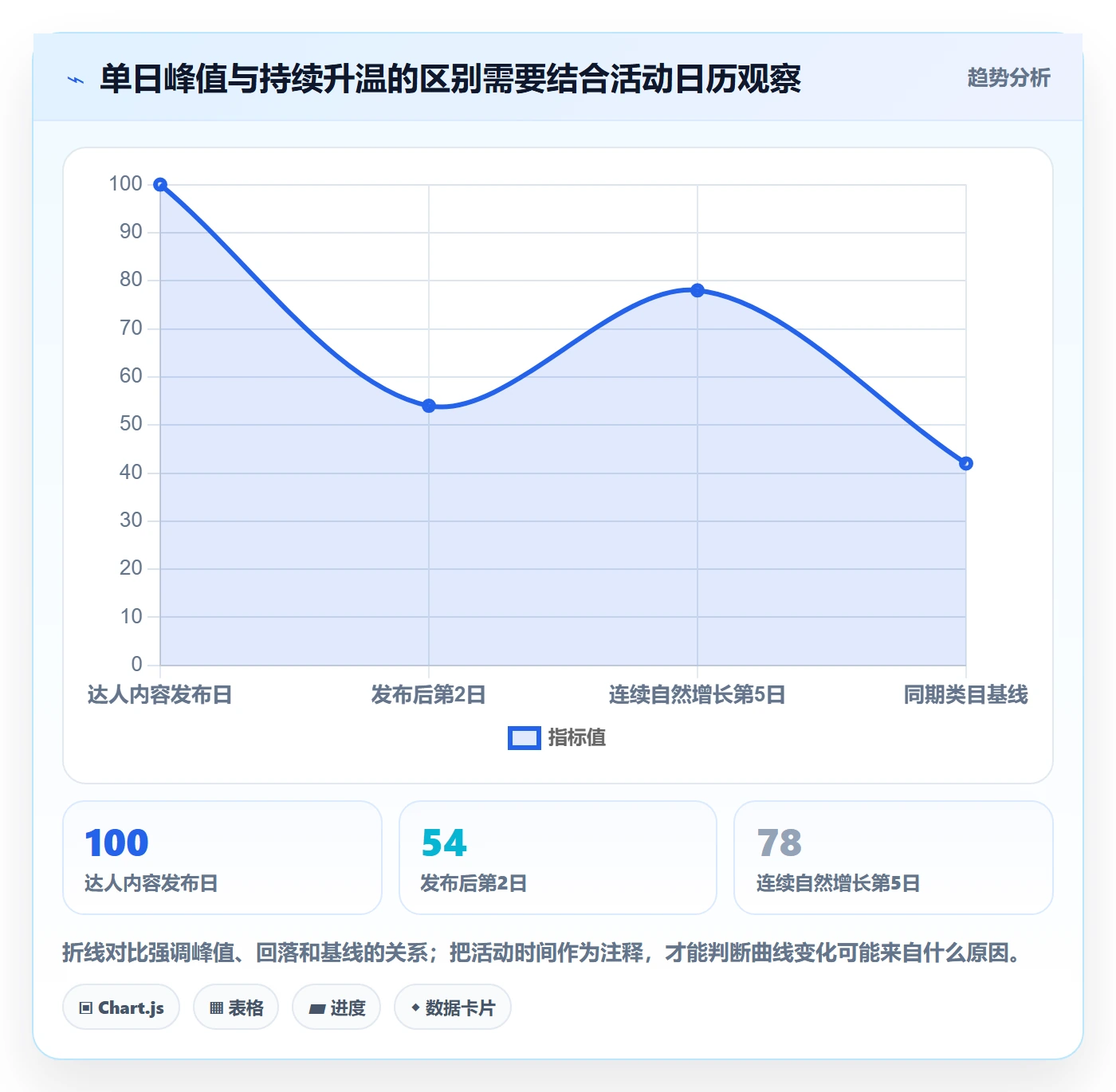Open the stat card showing 54
Viewport: 1116px width, 1092px height.
coord(558,858)
